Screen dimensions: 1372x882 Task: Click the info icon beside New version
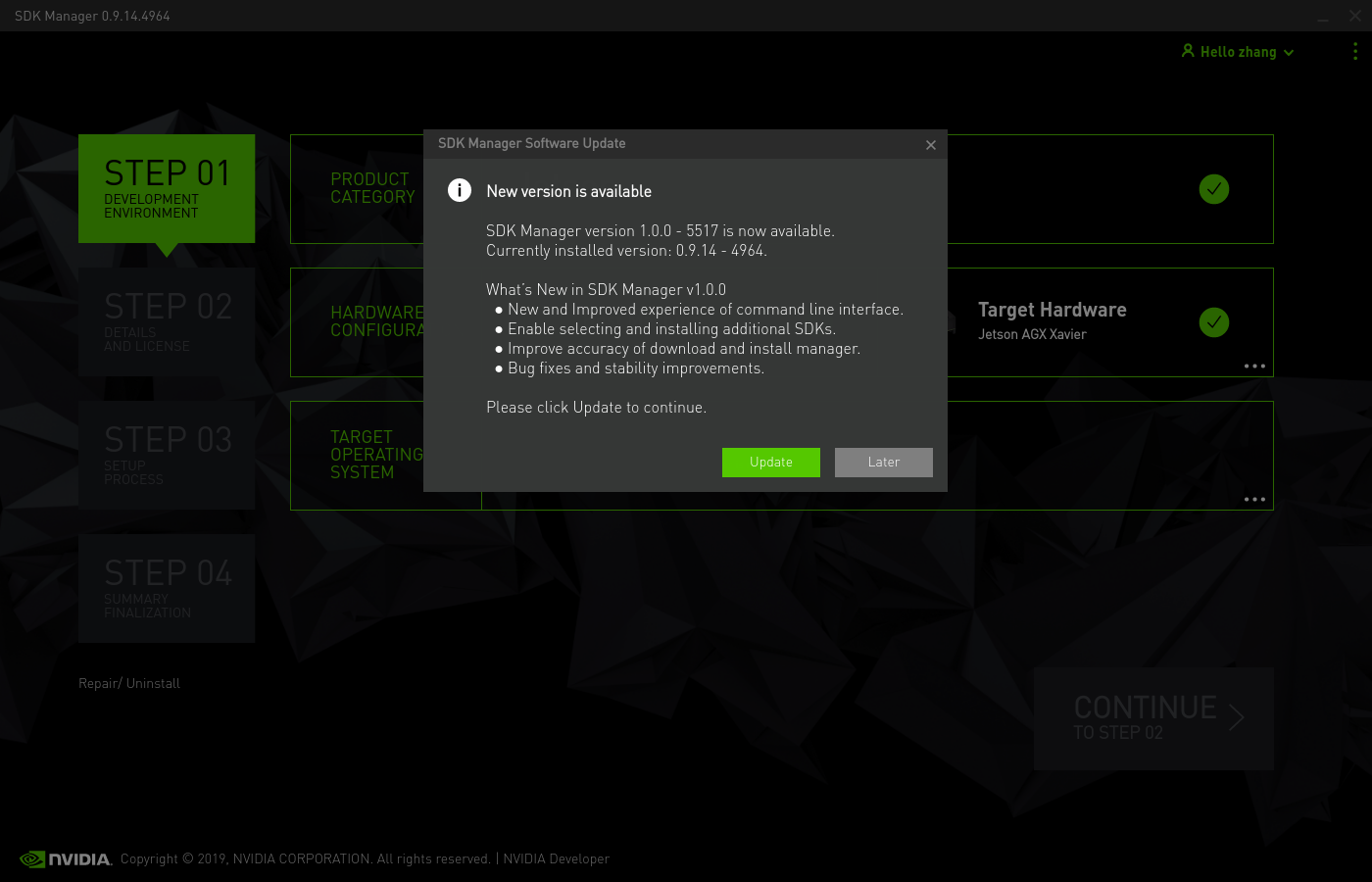point(460,190)
